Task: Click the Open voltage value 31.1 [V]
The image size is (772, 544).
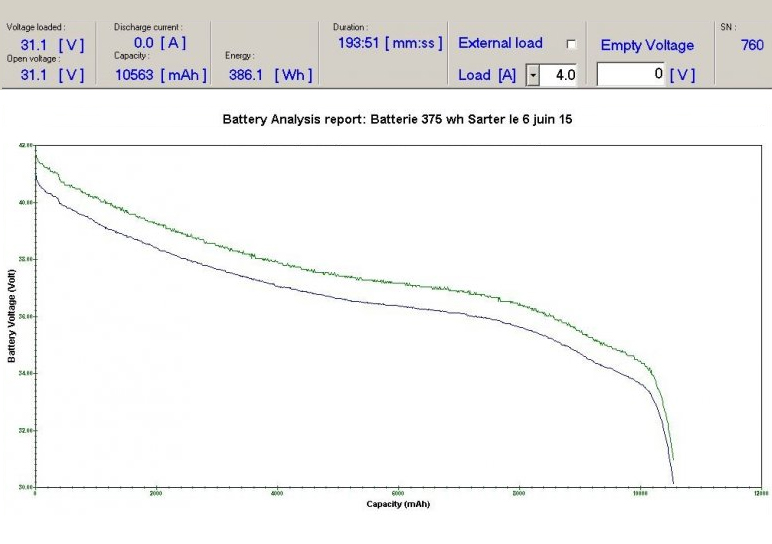Action: pos(52,75)
